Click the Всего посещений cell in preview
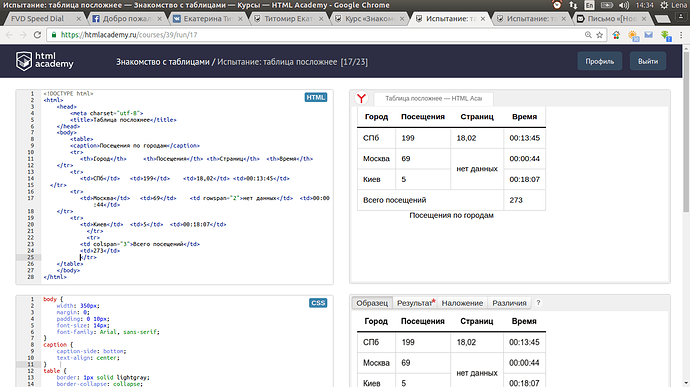Image resolution: width=690 pixels, height=387 pixels. (430, 200)
